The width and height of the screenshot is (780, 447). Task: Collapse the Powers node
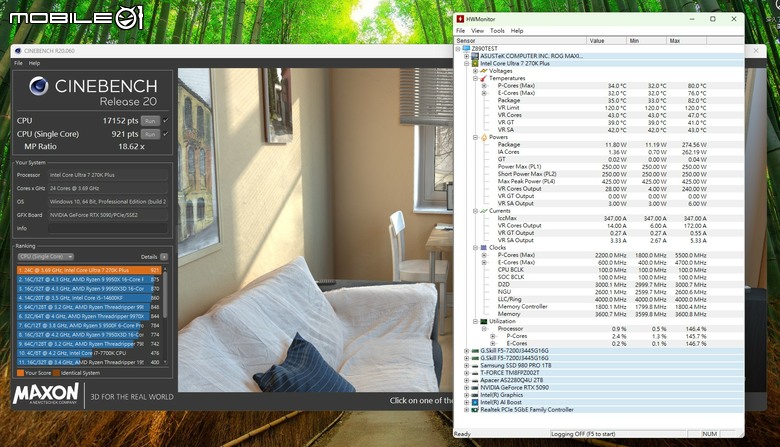click(x=476, y=137)
